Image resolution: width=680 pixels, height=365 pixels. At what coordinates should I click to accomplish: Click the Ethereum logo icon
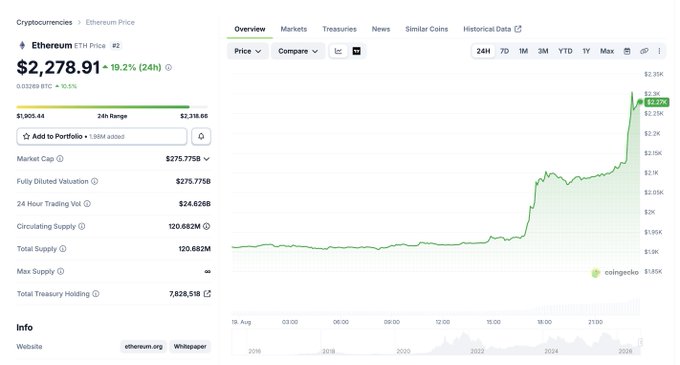pos(22,45)
